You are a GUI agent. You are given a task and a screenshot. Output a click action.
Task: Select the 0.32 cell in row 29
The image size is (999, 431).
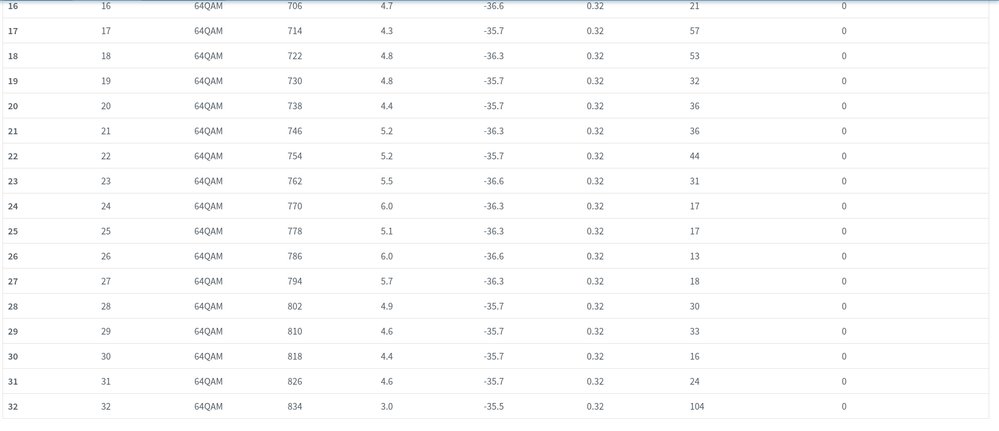click(595, 331)
